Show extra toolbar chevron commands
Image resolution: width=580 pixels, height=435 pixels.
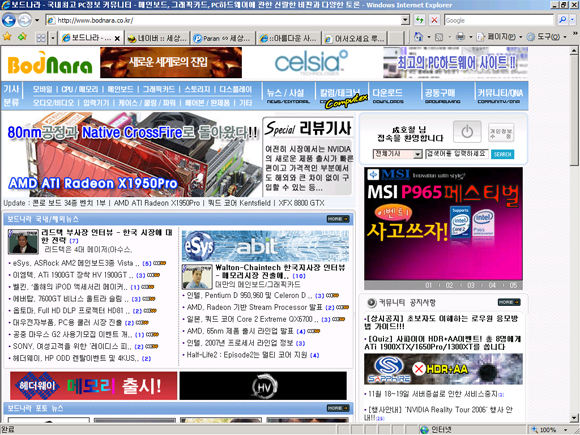pos(575,34)
